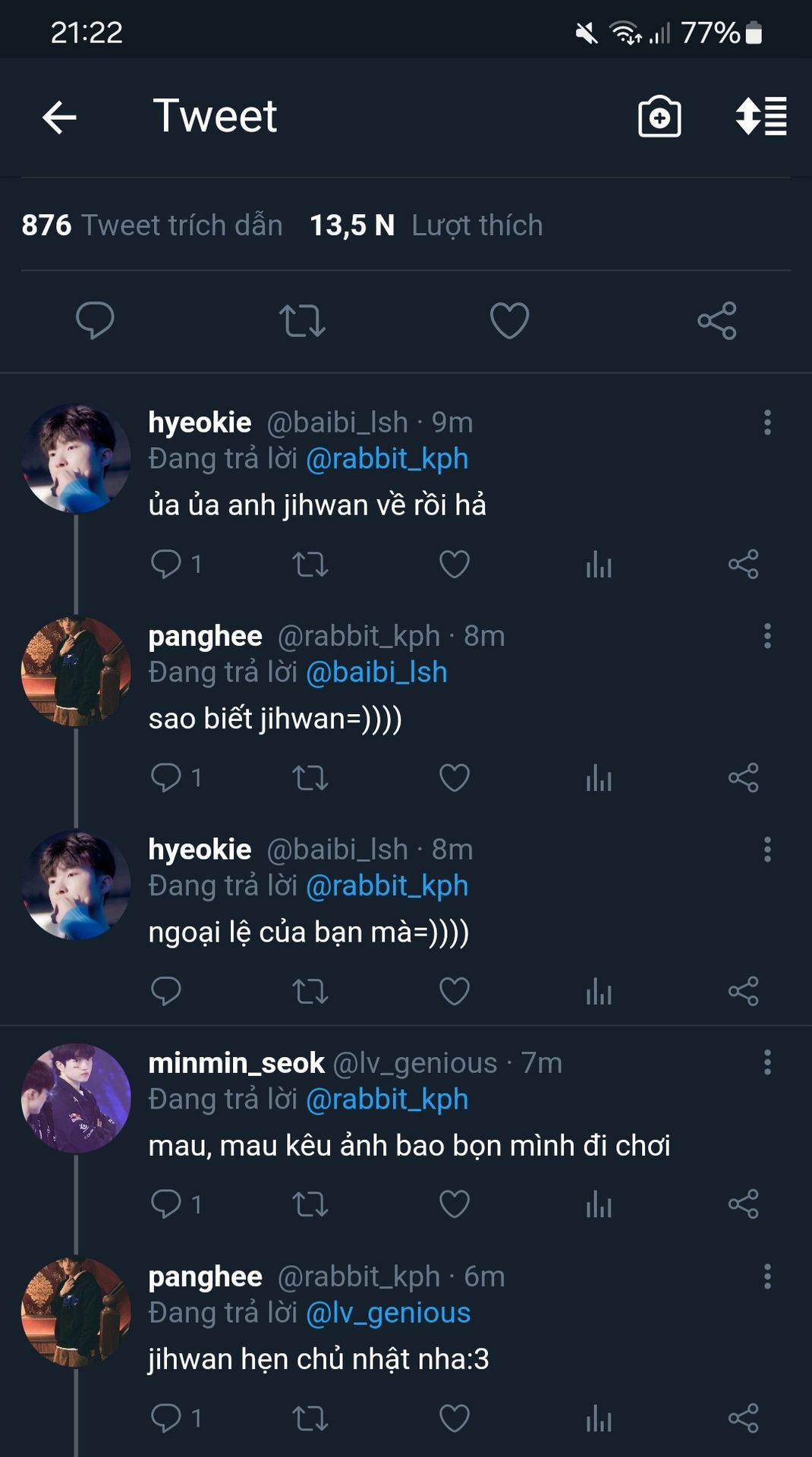This screenshot has height=1457, width=812.
Task: View the 876 quote tweets
Action: point(153,225)
